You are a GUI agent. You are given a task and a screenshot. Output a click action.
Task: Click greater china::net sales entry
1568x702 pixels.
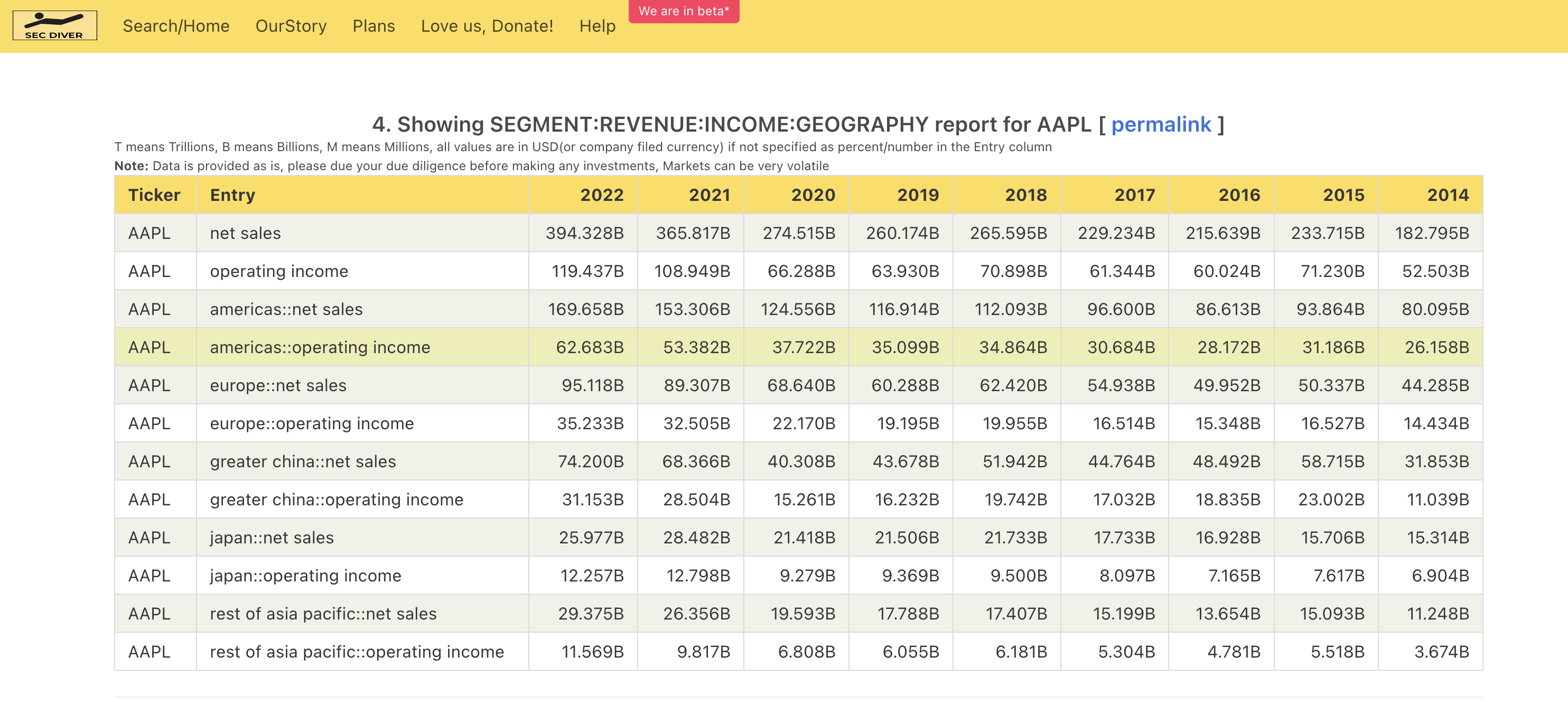[x=303, y=461]
